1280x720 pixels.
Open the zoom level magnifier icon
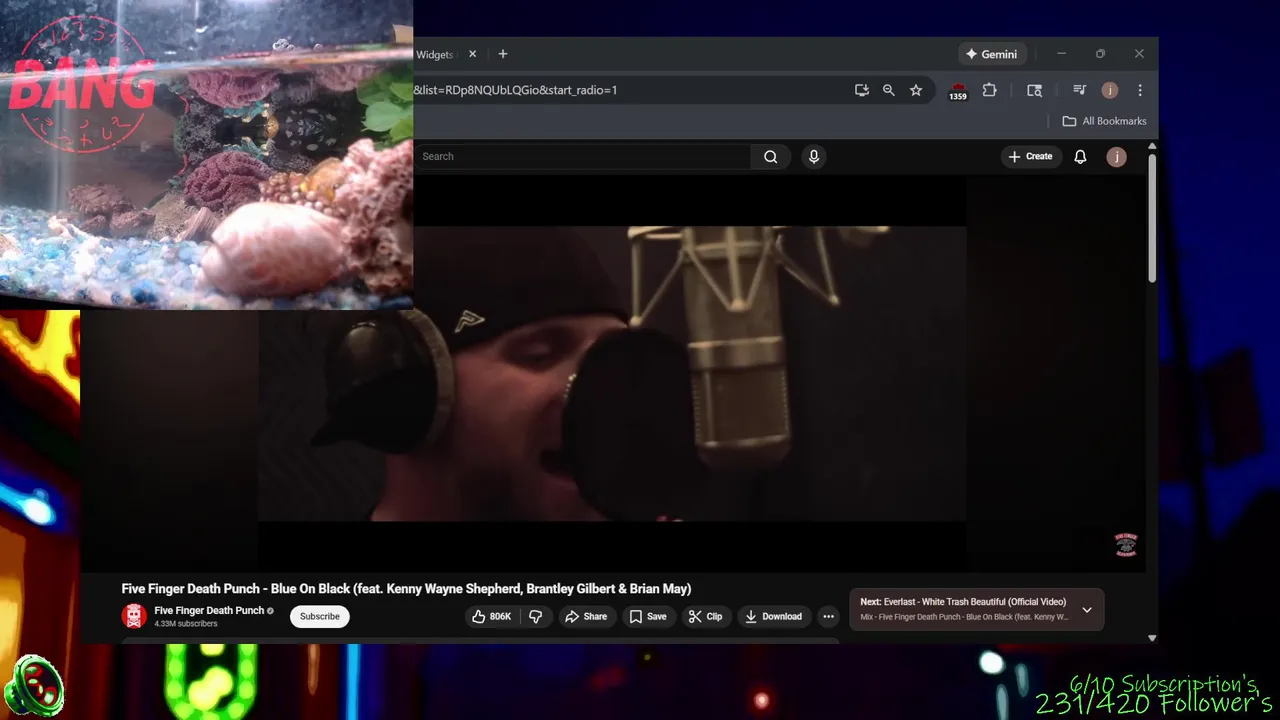tap(889, 90)
